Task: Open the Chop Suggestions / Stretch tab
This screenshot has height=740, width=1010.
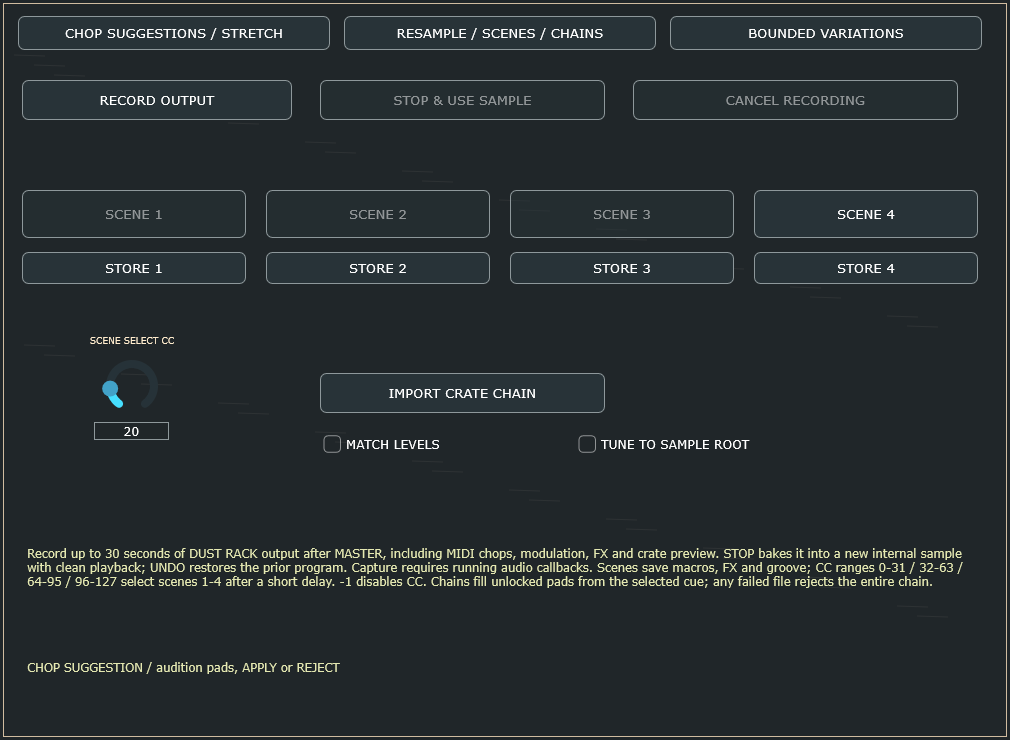Action: click(174, 33)
